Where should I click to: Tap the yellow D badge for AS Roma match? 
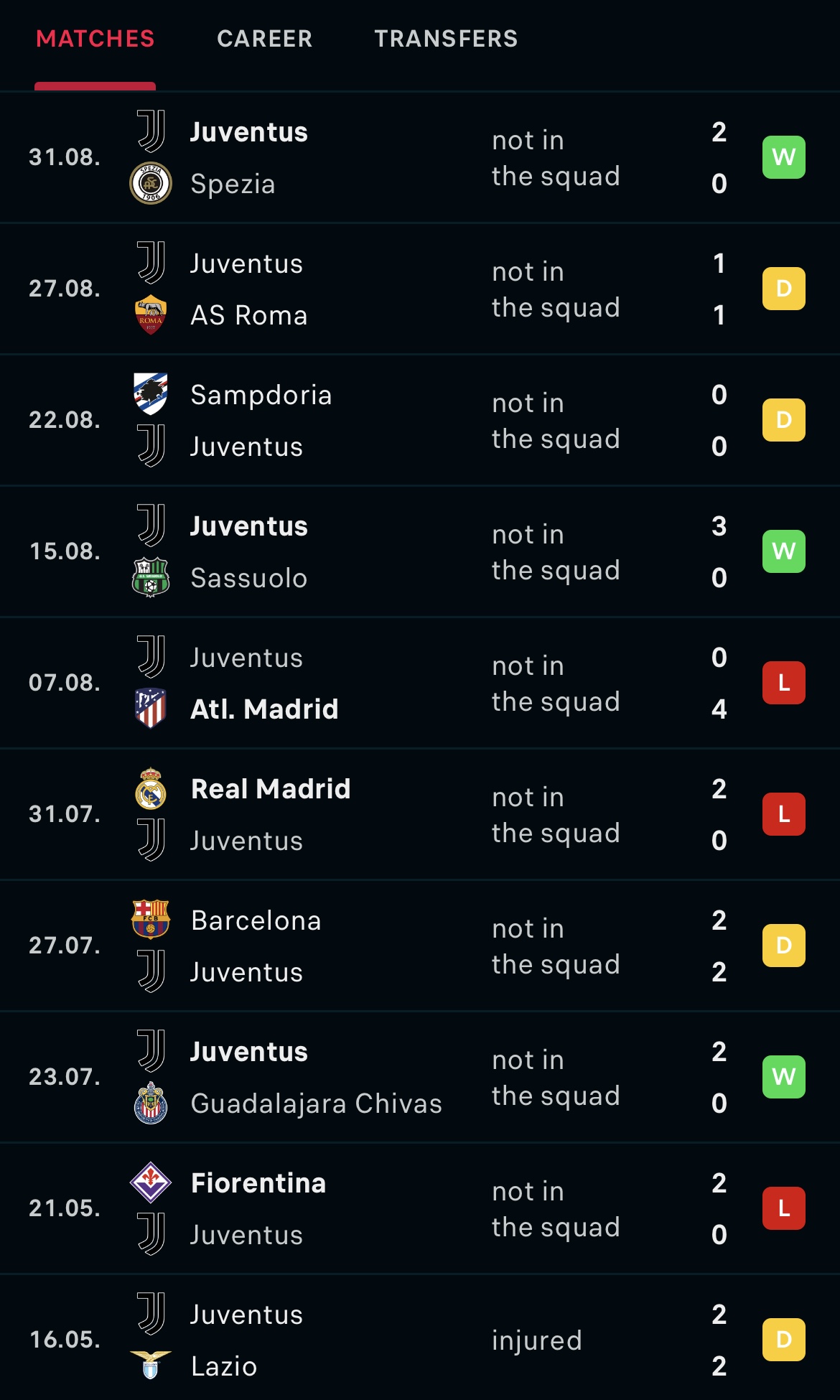click(x=784, y=289)
